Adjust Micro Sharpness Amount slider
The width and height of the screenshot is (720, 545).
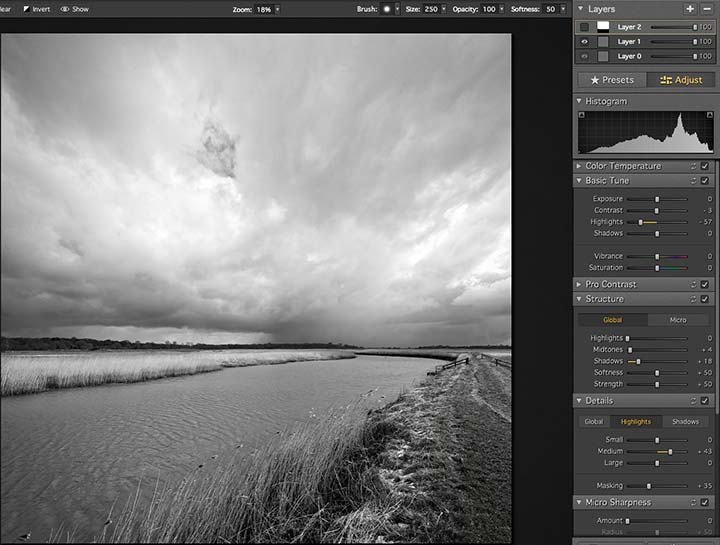pyautogui.click(x=657, y=521)
